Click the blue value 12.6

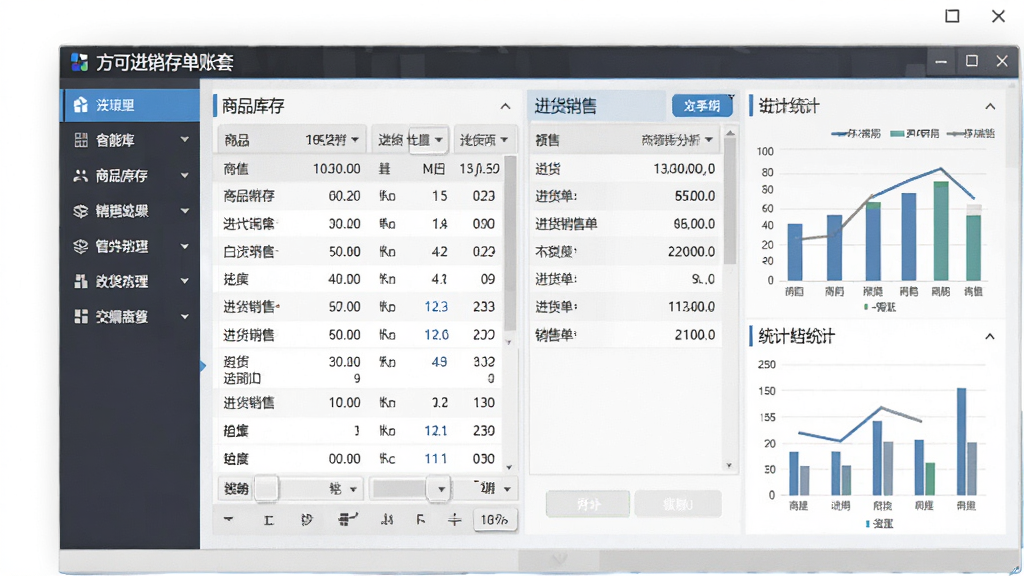(x=436, y=334)
